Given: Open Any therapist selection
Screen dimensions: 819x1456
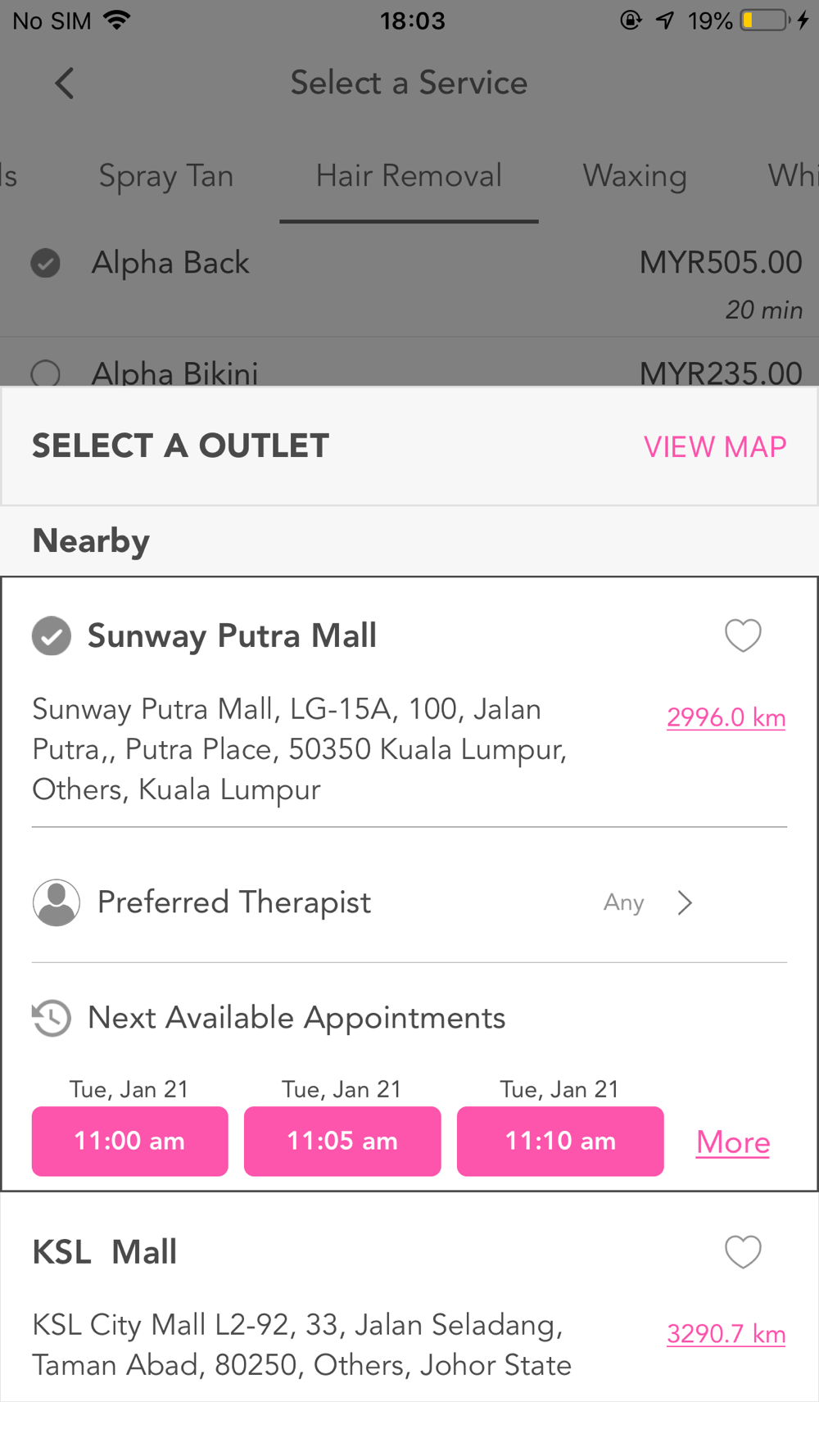Looking at the screenshot, I should coord(624,902).
